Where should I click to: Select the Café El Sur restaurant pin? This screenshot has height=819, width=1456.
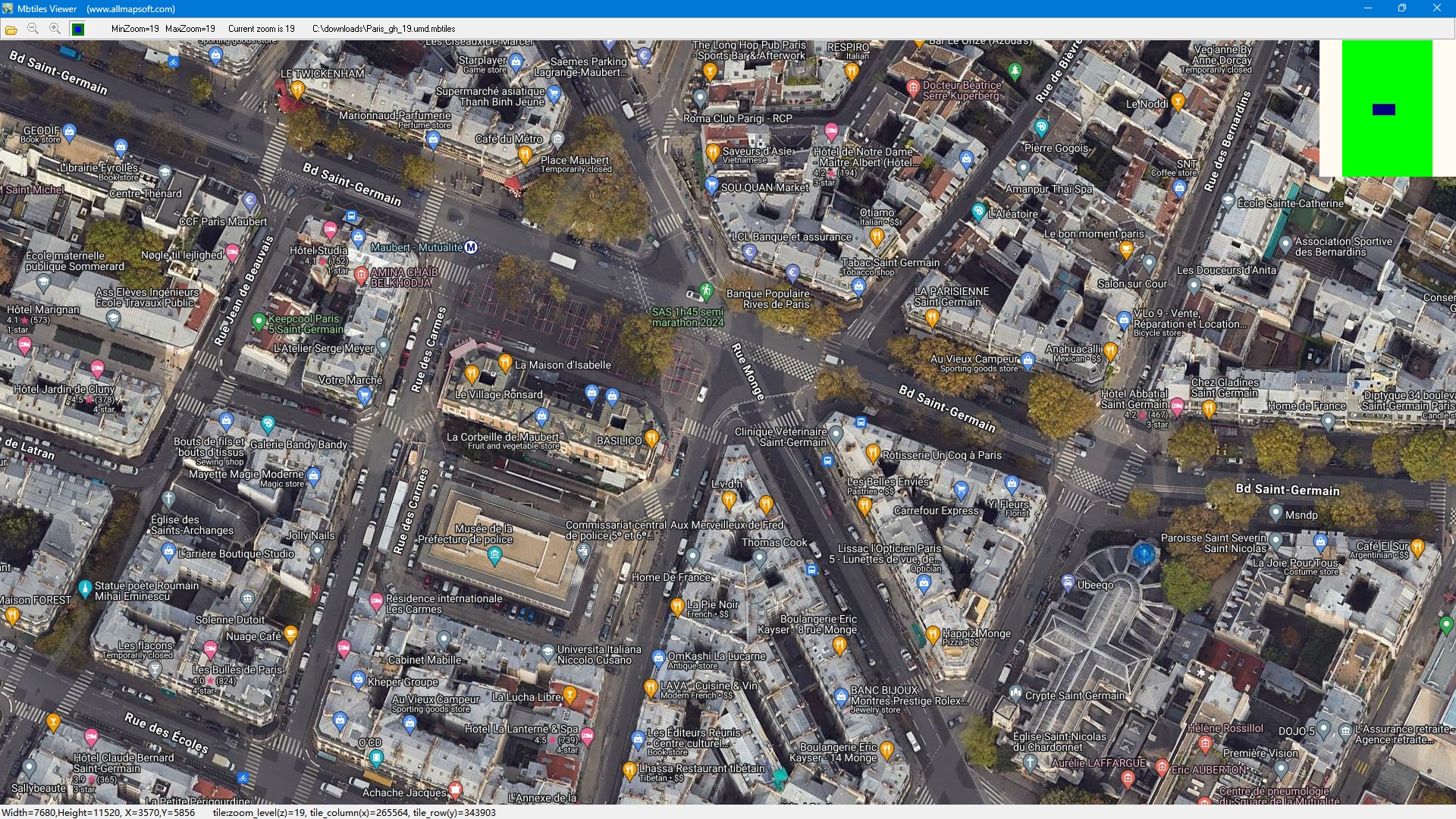click(x=1418, y=547)
